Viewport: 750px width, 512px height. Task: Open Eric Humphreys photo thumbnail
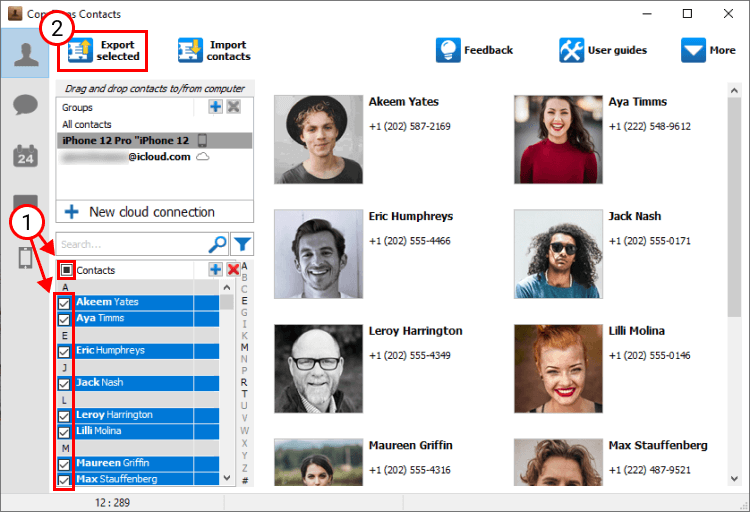click(319, 254)
